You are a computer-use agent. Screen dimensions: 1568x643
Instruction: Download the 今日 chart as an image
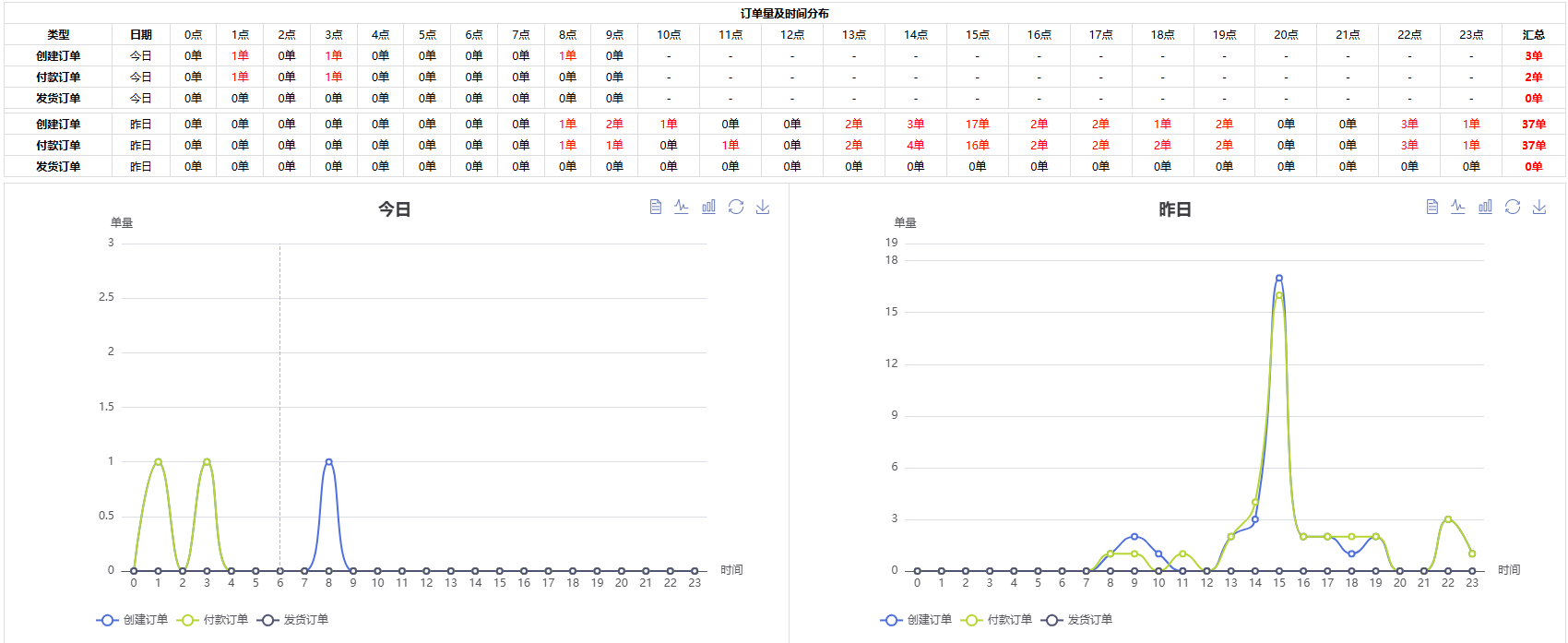pos(763,207)
